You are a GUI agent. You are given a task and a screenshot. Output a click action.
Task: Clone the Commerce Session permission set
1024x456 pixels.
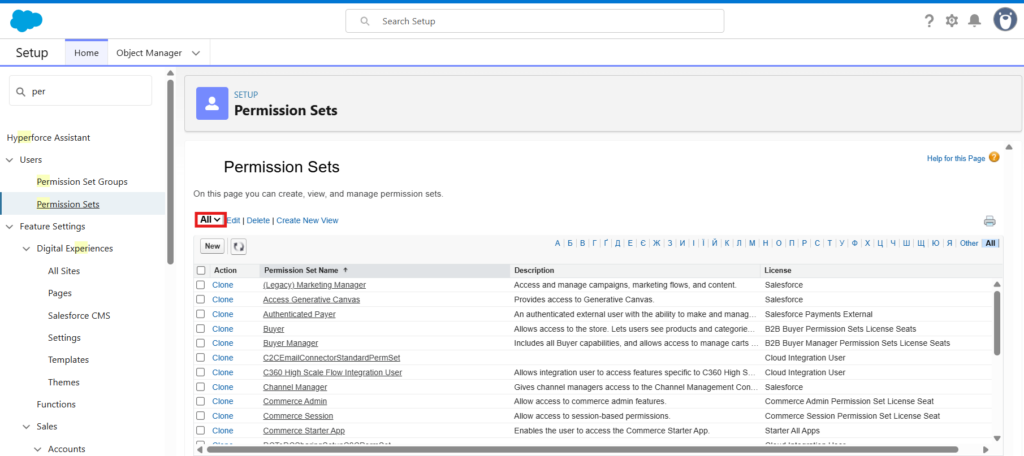point(223,415)
